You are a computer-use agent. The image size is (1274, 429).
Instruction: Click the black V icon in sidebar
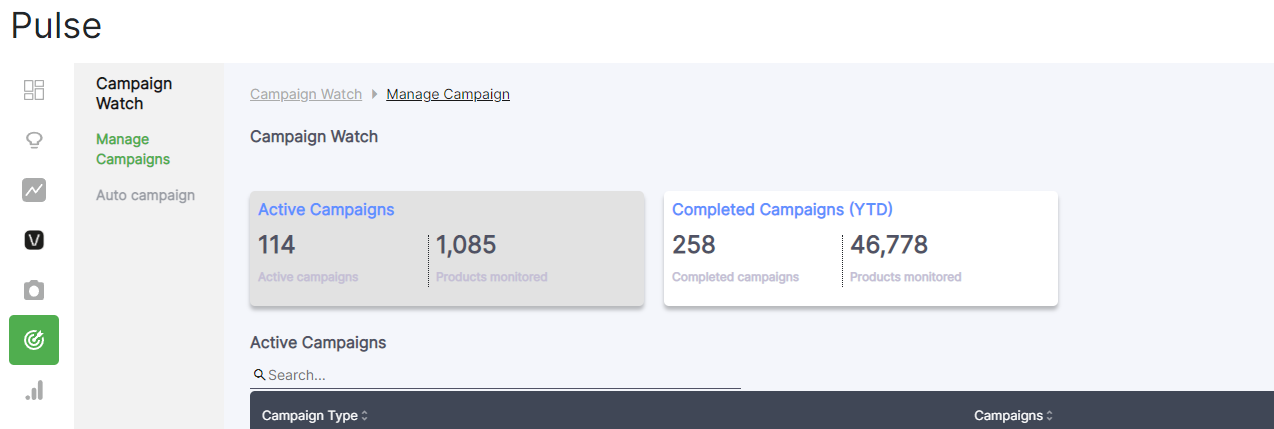pyautogui.click(x=34, y=240)
